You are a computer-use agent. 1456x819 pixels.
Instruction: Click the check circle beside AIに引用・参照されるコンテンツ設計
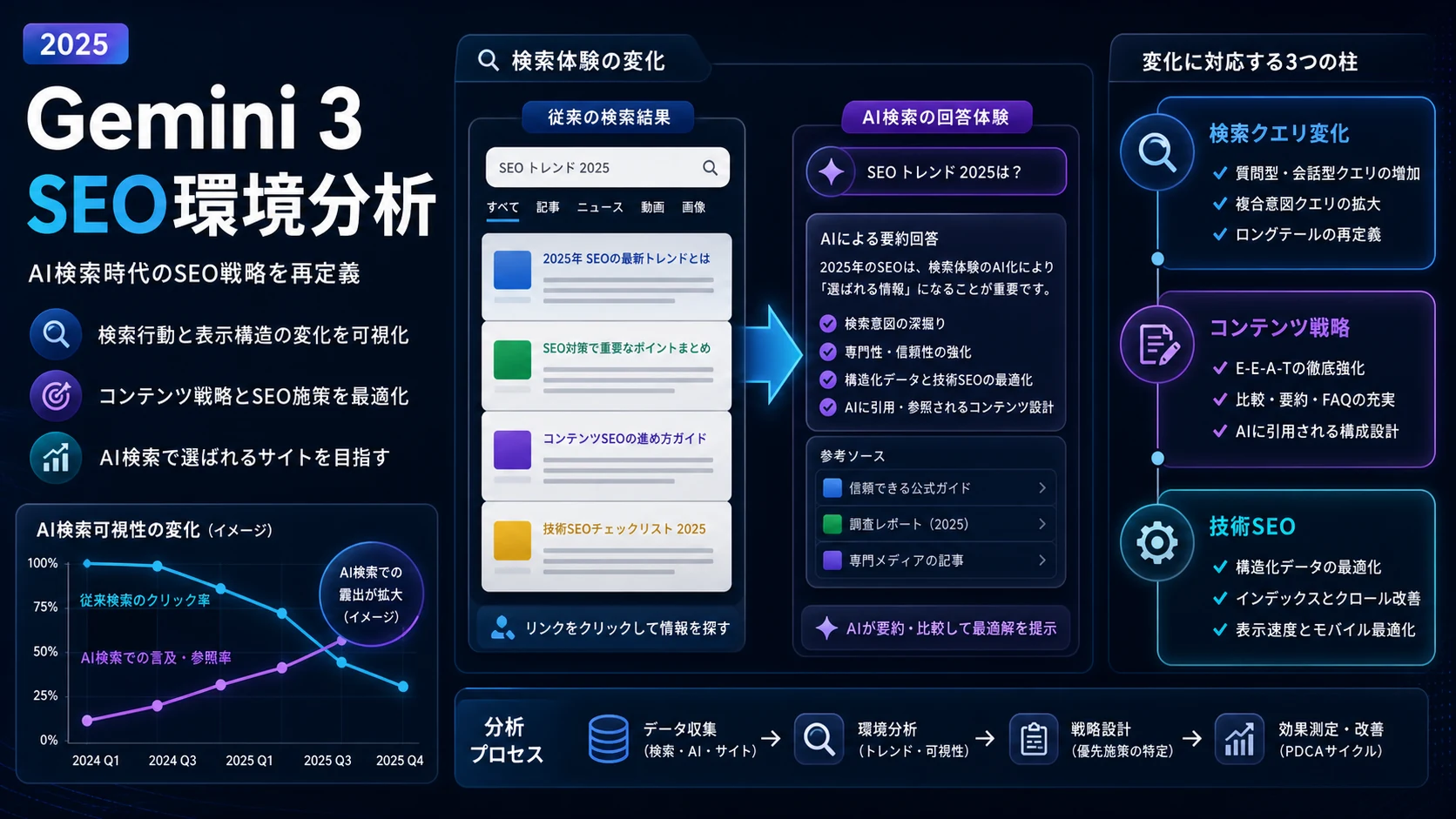828,406
